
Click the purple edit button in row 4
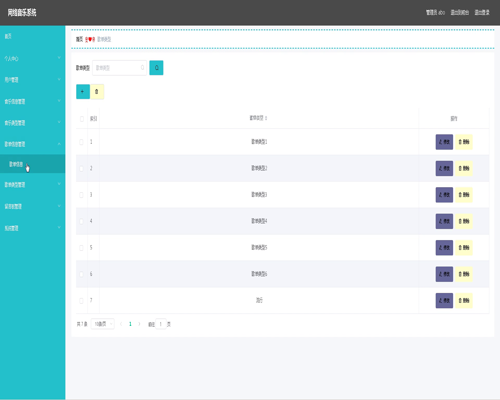click(x=444, y=221)
